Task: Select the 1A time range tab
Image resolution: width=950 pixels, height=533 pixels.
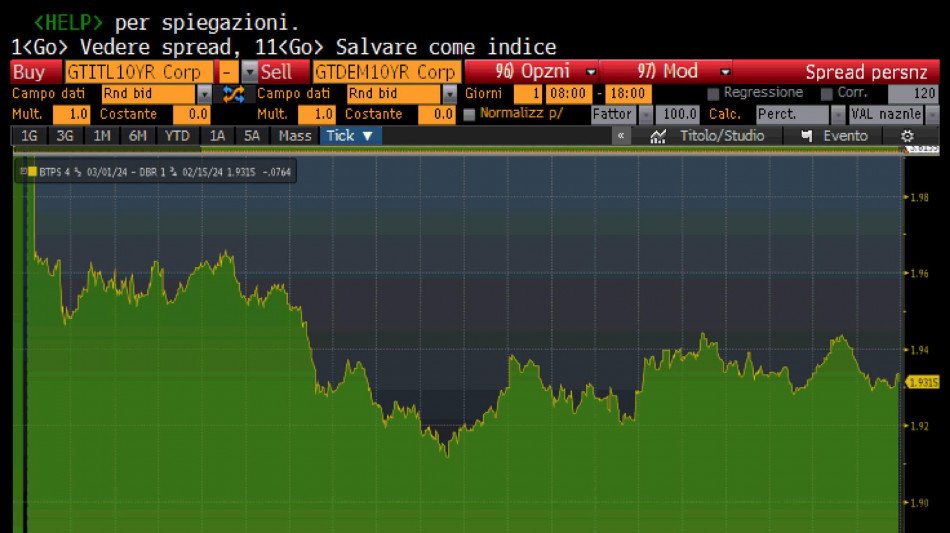Action: tap(217, 136)
